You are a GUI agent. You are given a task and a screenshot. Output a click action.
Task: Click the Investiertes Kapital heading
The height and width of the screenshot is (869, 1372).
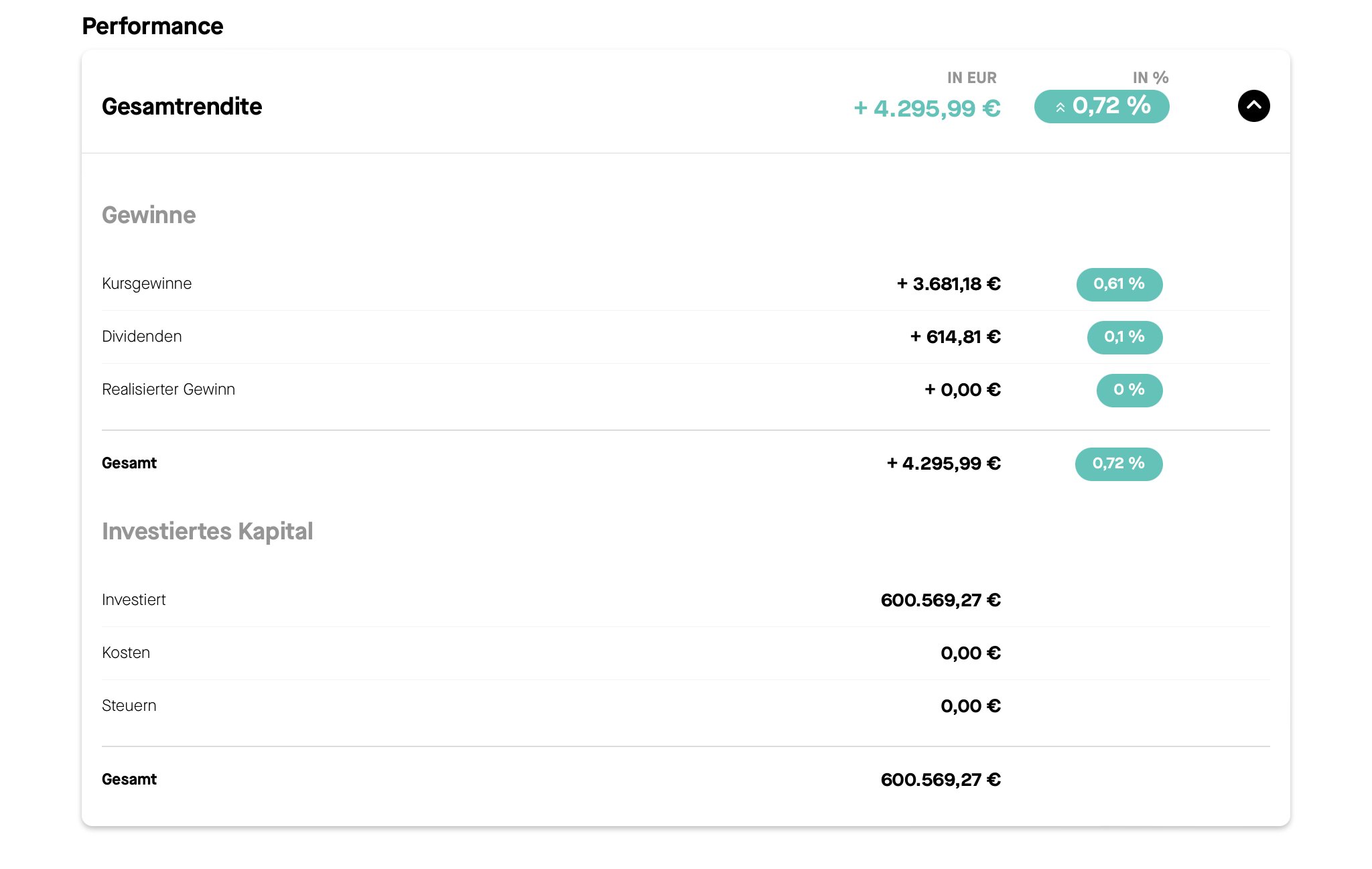pos(207,531)
